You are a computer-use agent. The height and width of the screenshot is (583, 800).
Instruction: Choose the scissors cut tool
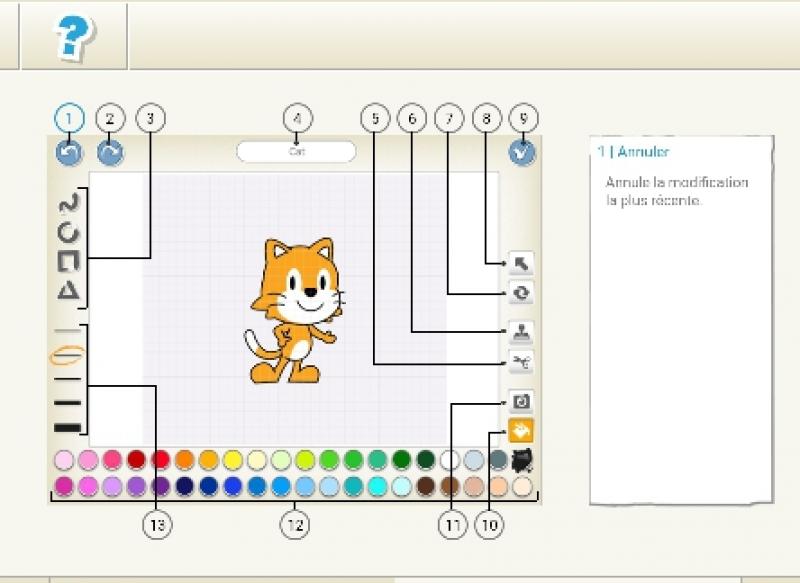pos(521,362)
